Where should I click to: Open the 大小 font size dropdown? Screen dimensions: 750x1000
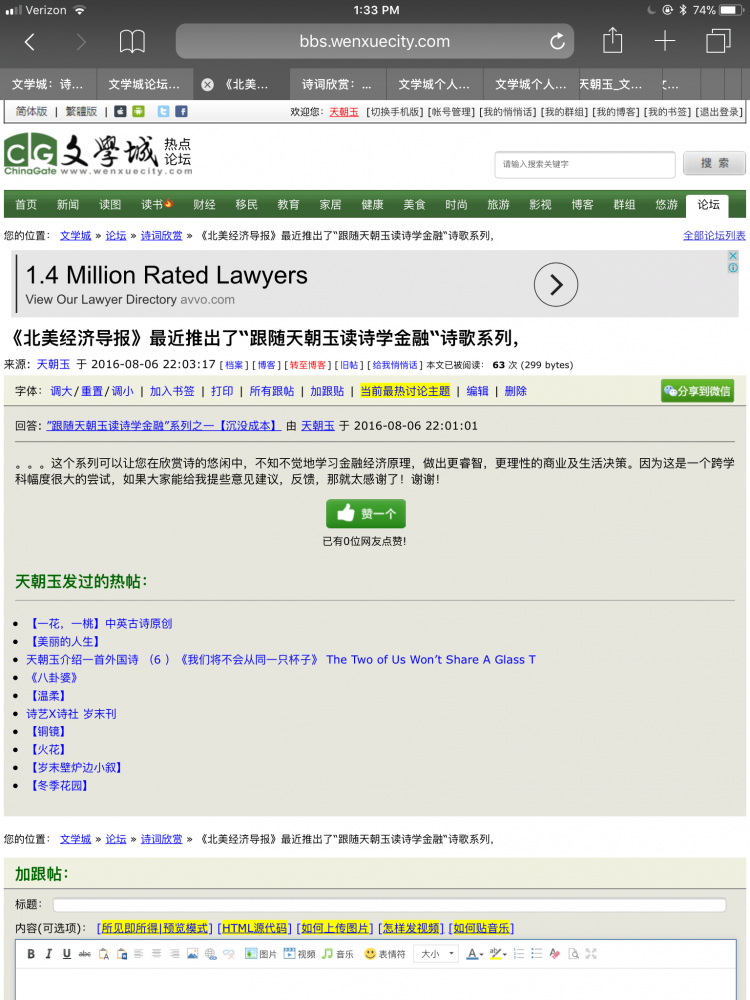(x=436, y=954)
